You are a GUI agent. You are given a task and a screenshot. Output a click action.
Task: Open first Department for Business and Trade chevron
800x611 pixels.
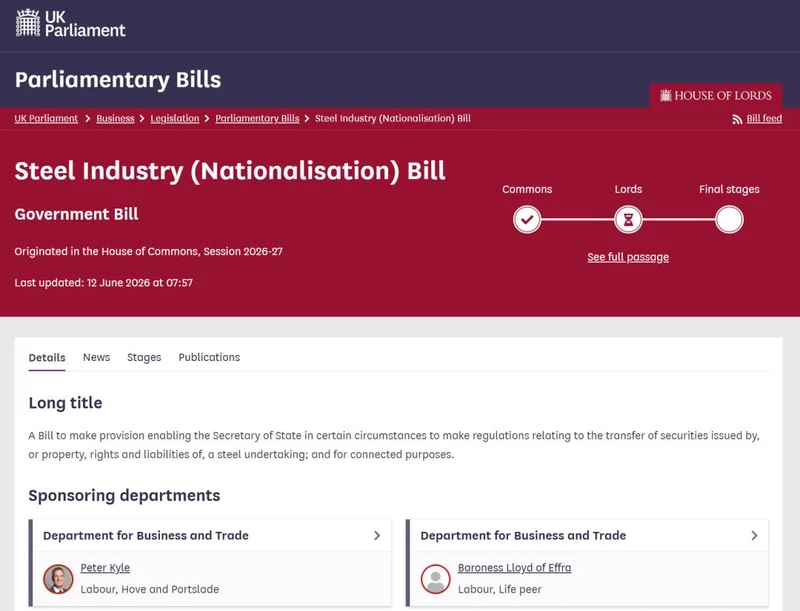coord(377,536)
